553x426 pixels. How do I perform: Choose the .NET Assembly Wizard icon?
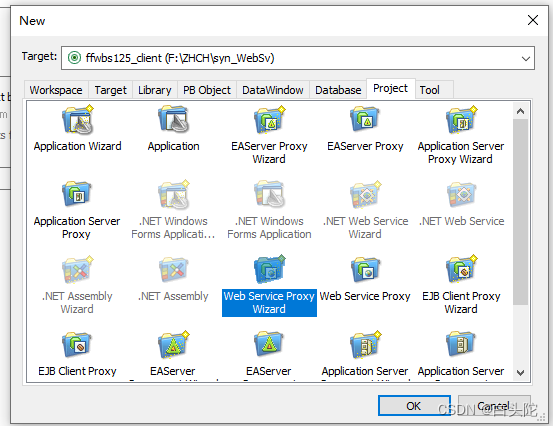(x=78, y=269)
